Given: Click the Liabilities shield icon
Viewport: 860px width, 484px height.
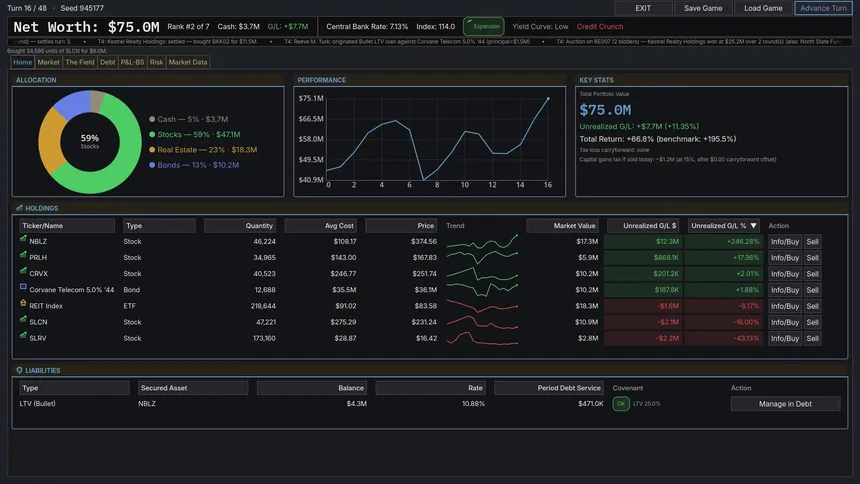Looking at the screenshot, I should 19,370.
